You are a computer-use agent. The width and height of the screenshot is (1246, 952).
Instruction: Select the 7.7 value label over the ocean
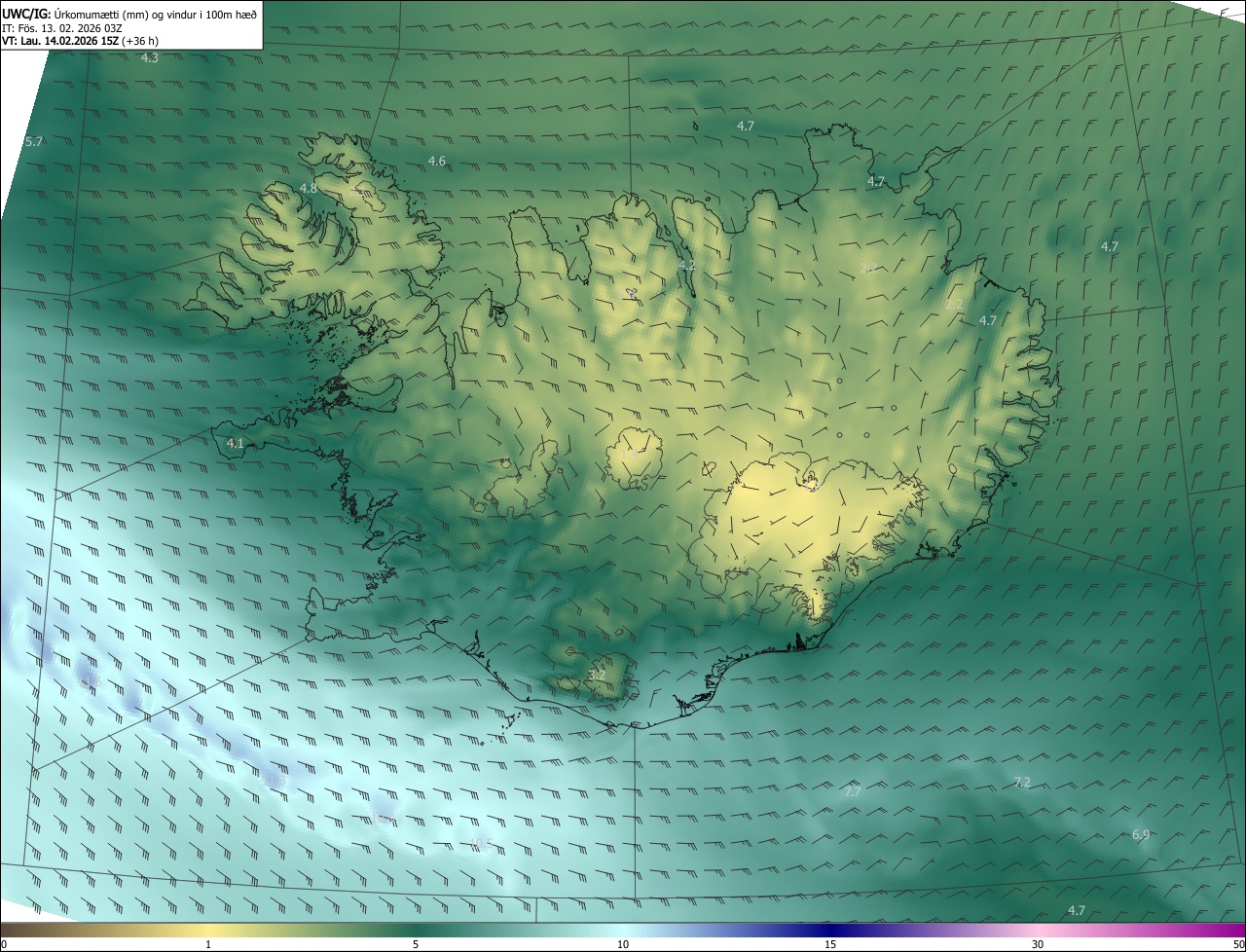[x=853, y=791]
